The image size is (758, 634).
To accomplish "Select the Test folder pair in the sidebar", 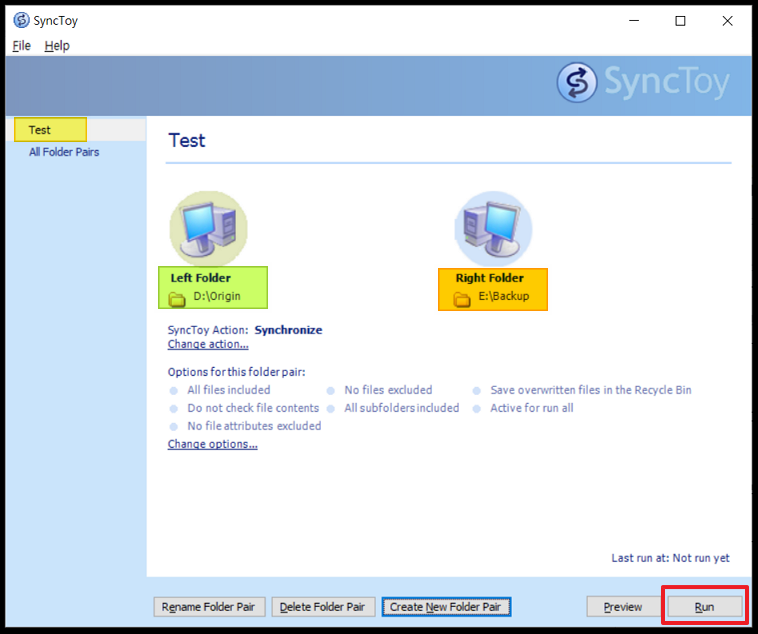I will [40, 130].
